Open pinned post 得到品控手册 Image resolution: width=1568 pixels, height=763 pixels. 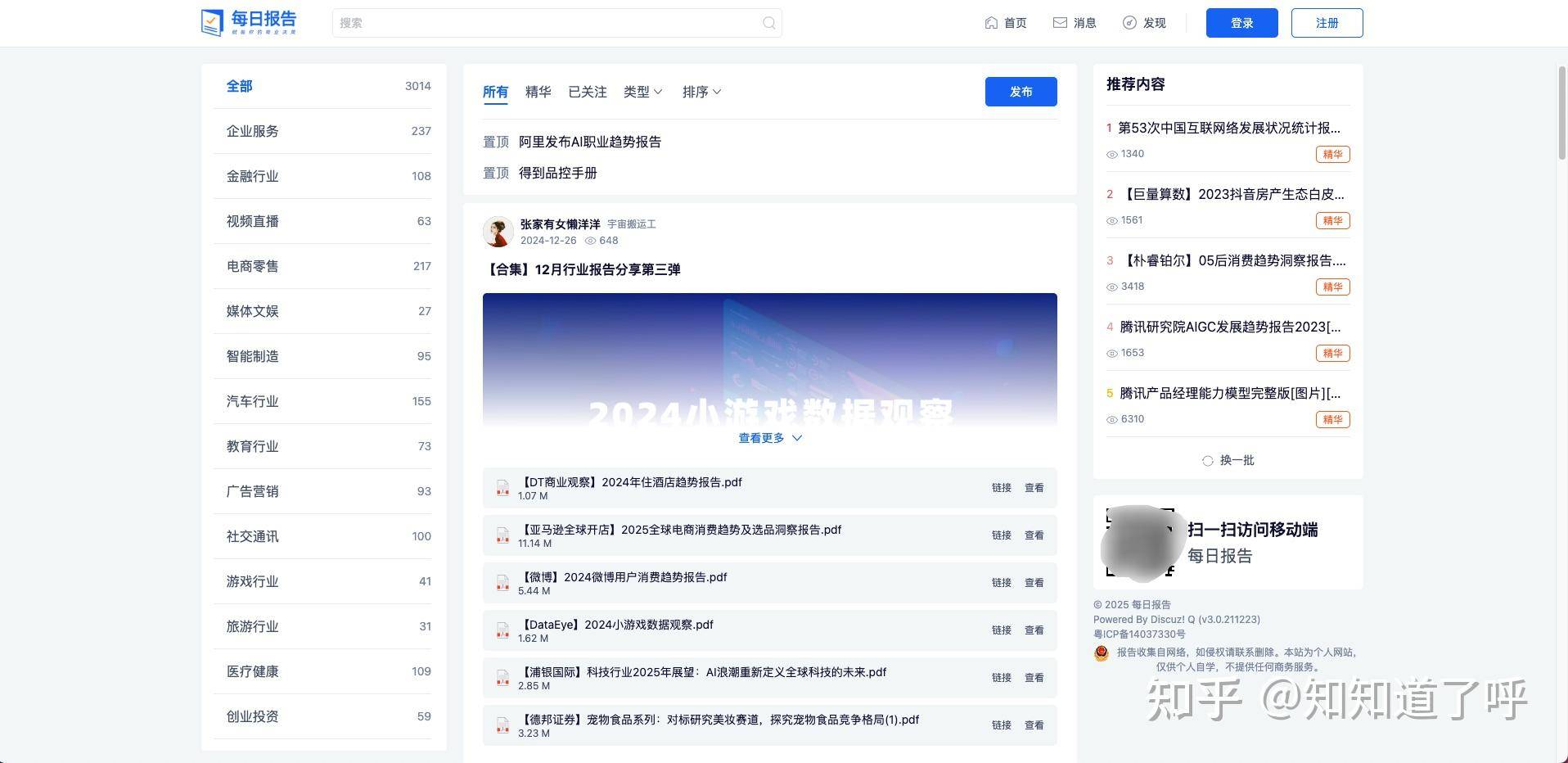click(x=558, y=173)
